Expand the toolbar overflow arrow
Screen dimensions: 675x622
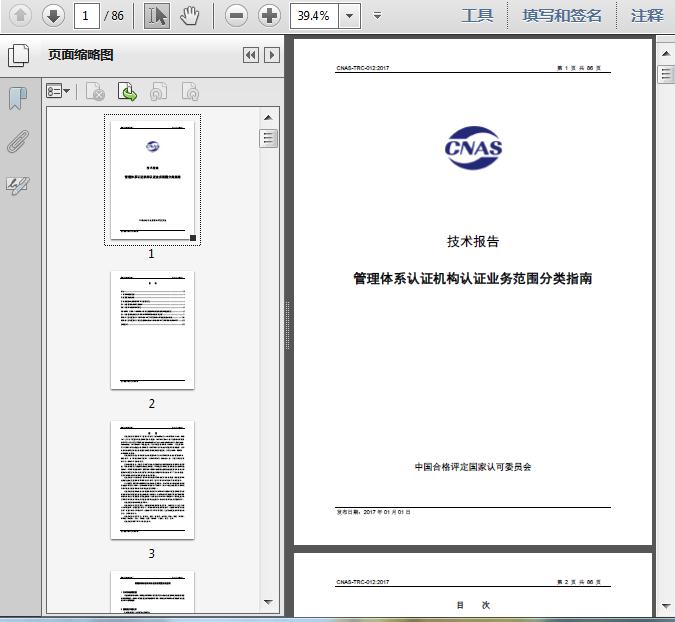[x=377, y=15]
